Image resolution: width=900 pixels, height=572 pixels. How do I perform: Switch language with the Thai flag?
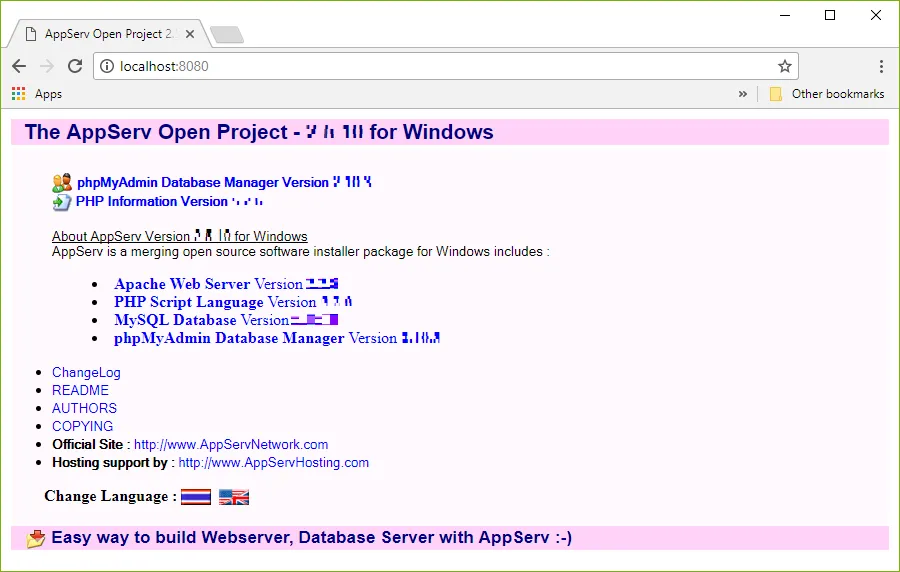point(196,497)
